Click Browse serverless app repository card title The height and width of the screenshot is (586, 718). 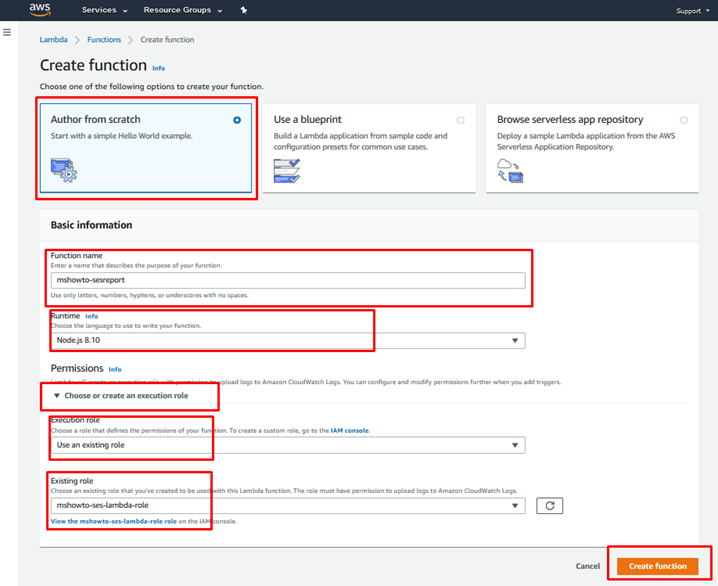[x=570, y=119]
